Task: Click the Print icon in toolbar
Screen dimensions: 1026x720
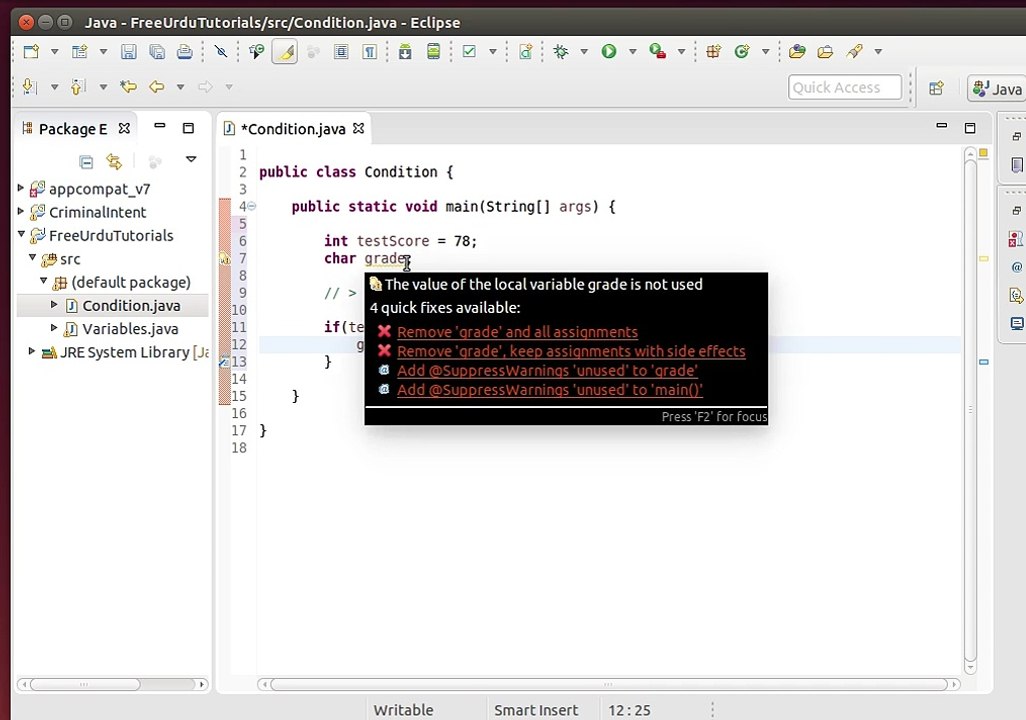Action: click(185, 51)
